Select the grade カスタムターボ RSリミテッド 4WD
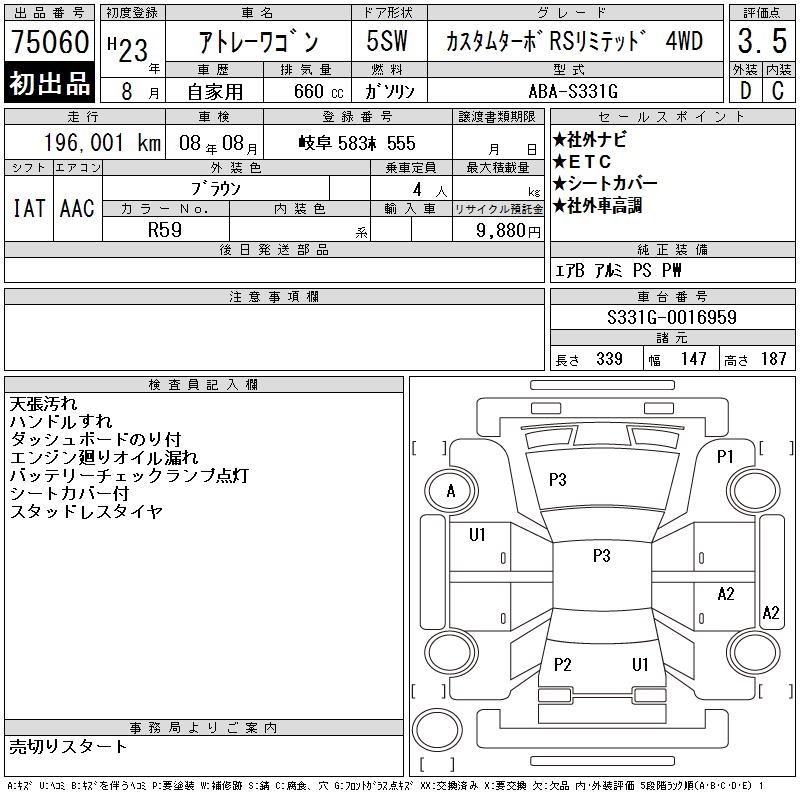800x800 pixels. point(574,41)
